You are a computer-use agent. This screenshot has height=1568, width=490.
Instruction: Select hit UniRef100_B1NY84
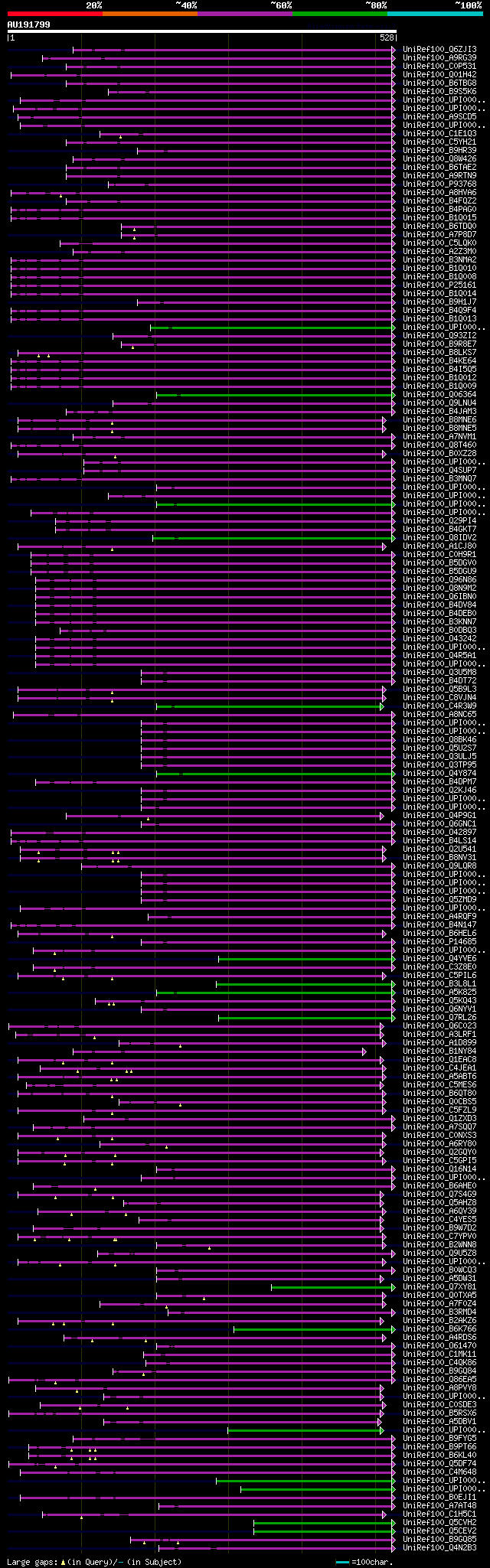pyautogui.click(x=439, y=1051)
